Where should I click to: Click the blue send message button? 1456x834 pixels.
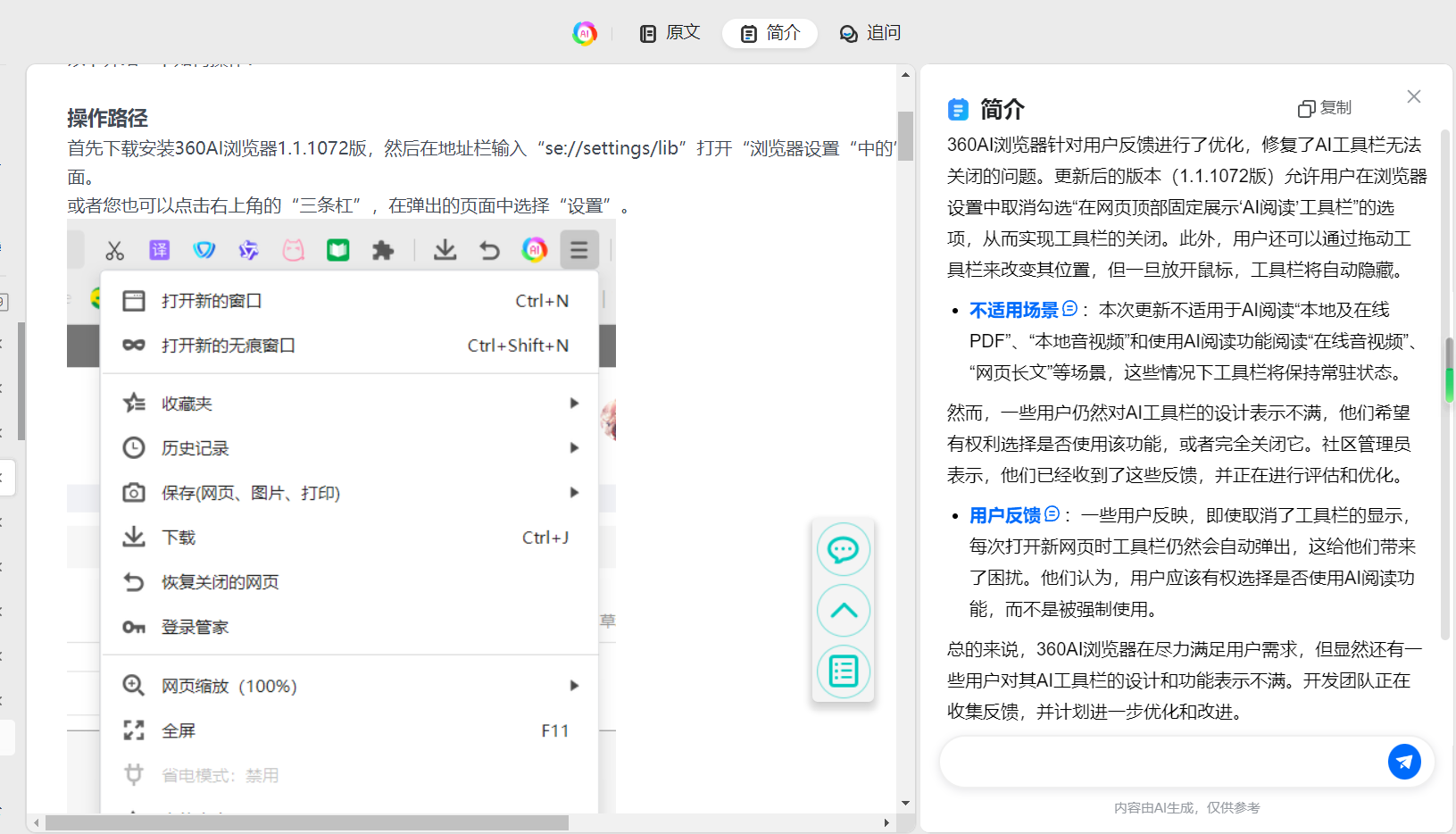[x=1404, y=762]
